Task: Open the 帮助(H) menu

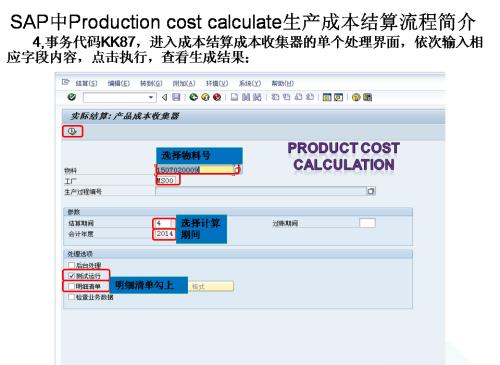Action: [x=282, y=83]
